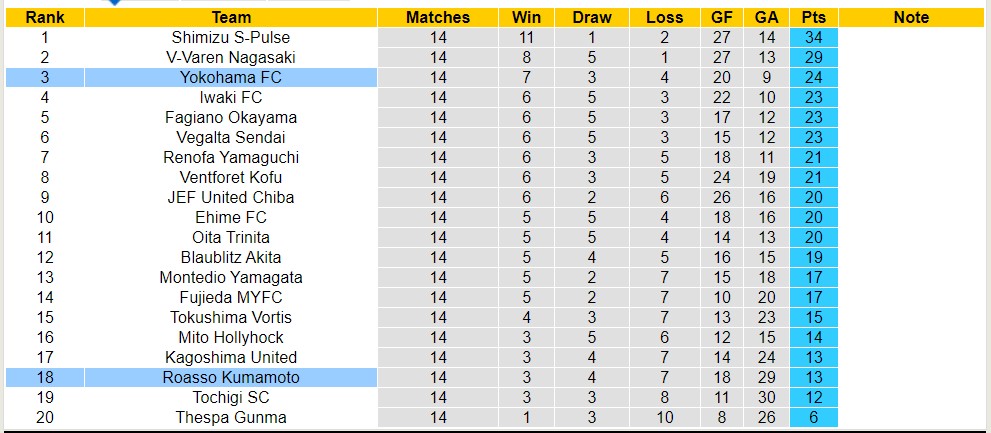Select Shimizu S-Pulse's 34 points cell
Image resolution: width=991 pixels, height=433 pixels.
(813, 37)
